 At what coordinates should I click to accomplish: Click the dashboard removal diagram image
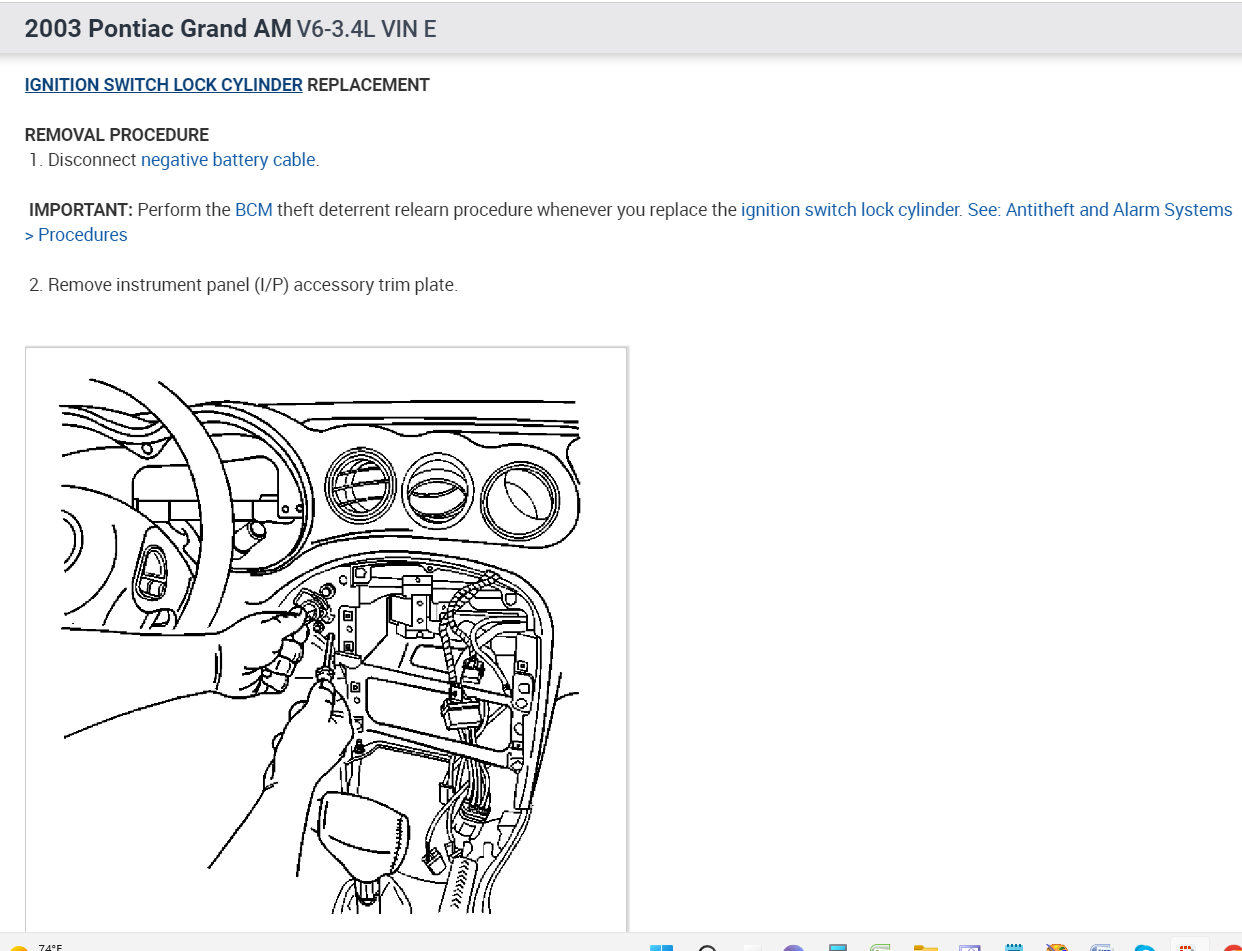coord(326,640)
